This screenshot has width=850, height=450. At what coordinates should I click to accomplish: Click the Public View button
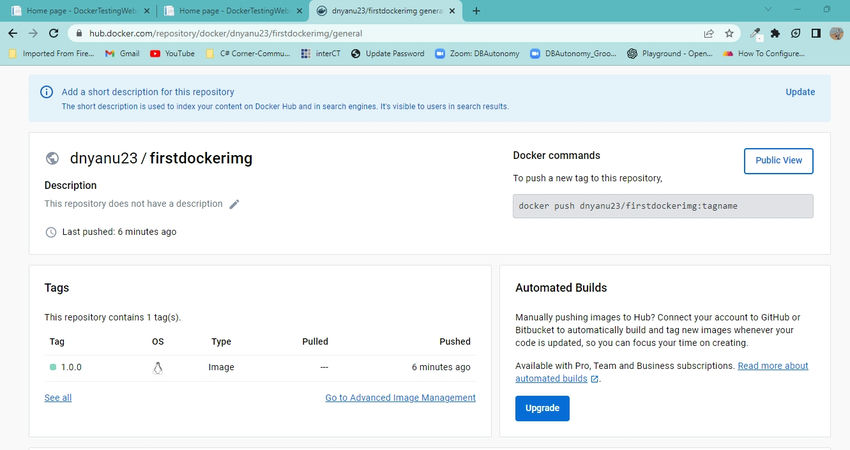pyautogui.click(x=778, y=160)
